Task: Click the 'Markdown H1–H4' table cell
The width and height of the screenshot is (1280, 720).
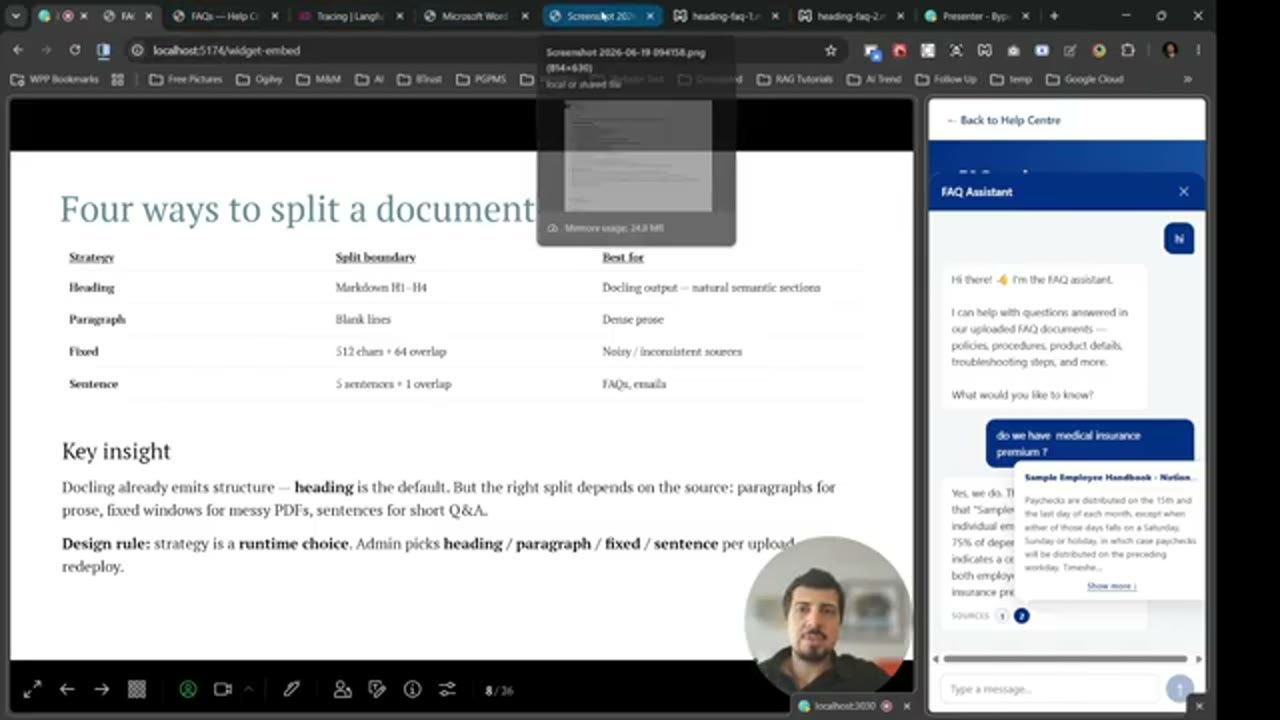Action: (381, 288)
